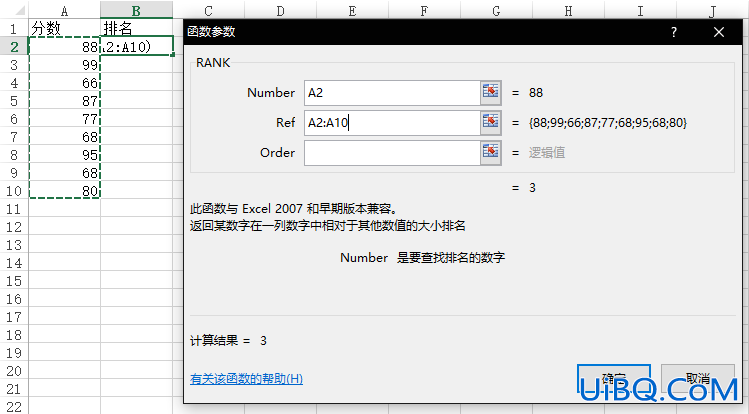Select row 20 header
Viewport: 749px width, 414px height.
click(14, 371)
